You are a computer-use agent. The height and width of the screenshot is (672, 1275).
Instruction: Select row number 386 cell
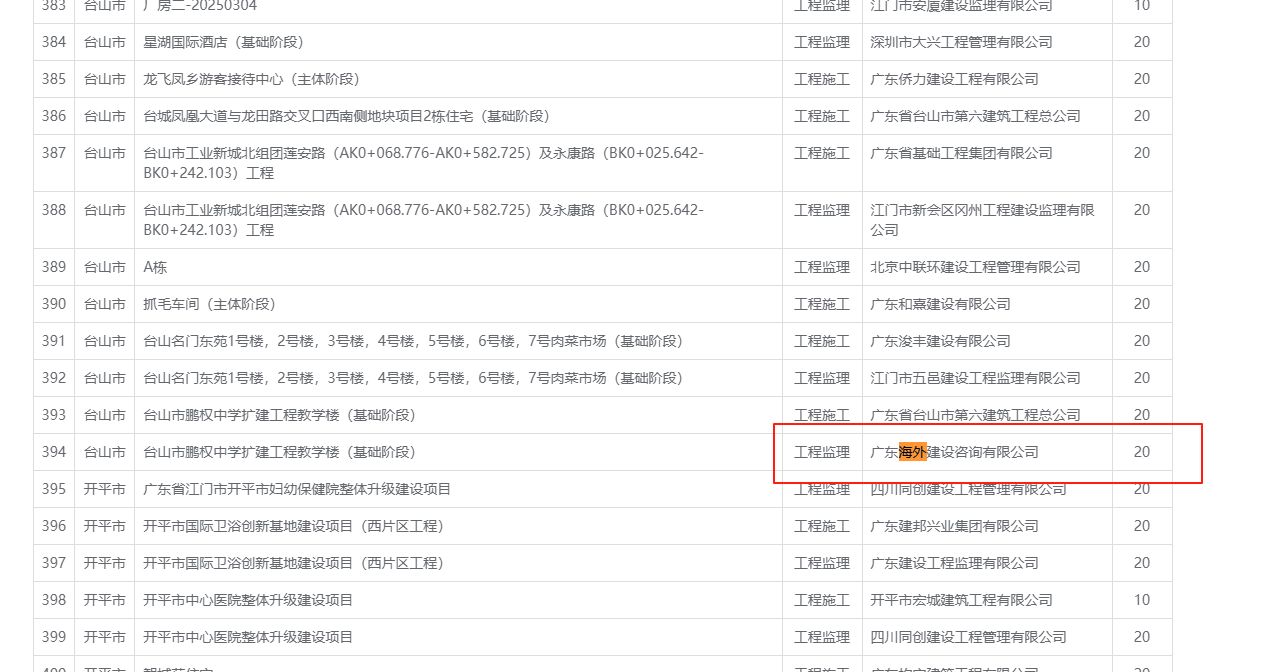54,116
